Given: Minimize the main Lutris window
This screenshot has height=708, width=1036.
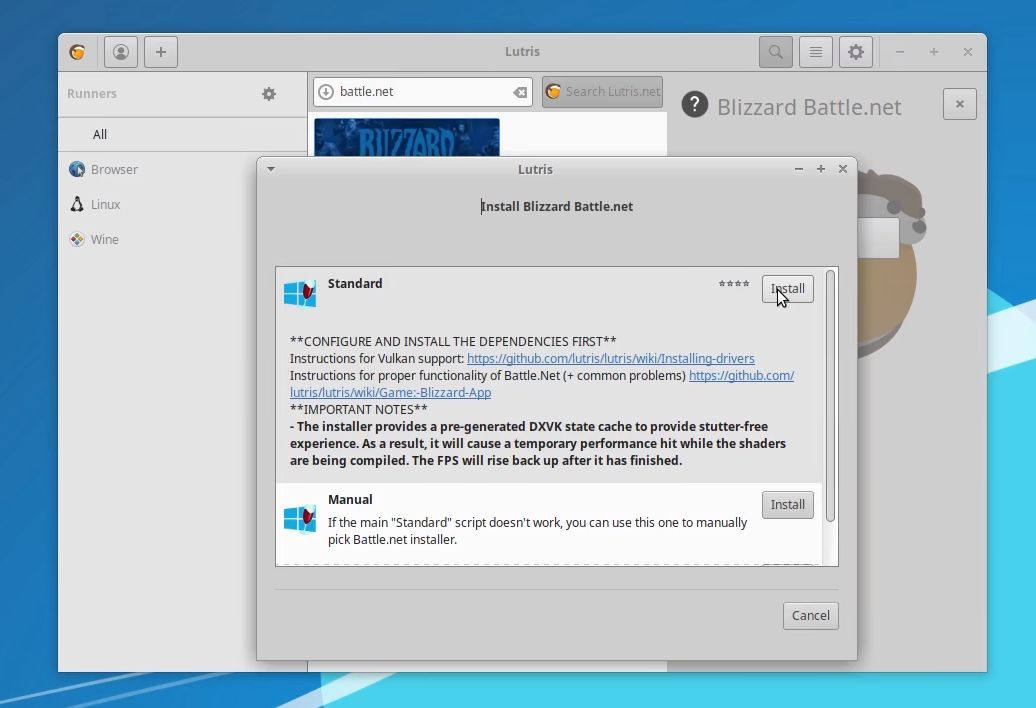Looking at the screenshot, I should coord(900,52).
